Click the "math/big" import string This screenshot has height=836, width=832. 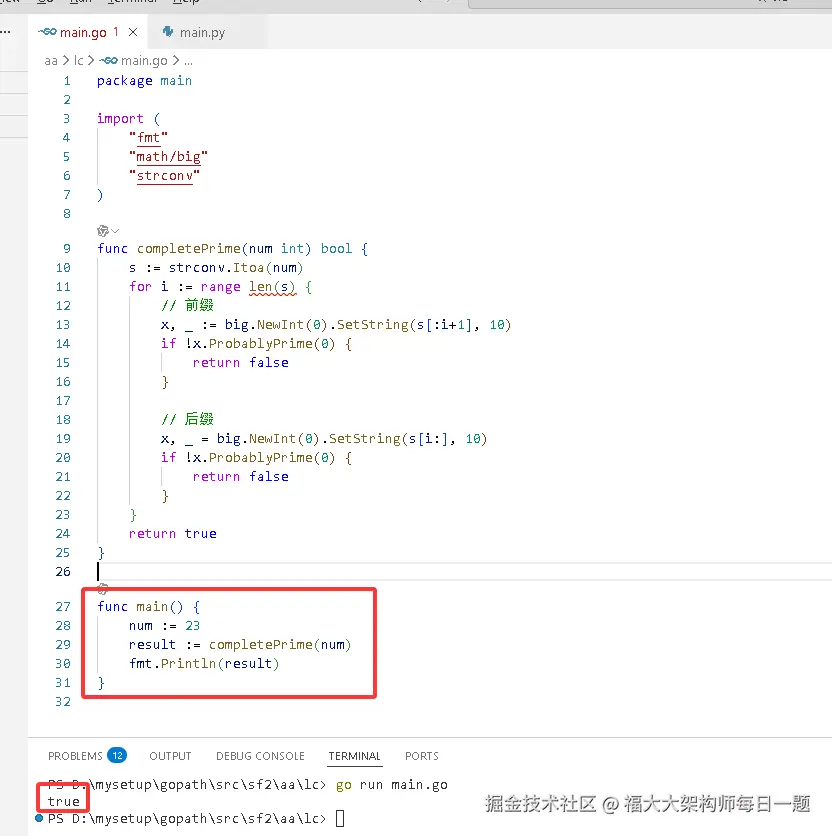coord(168,157)
